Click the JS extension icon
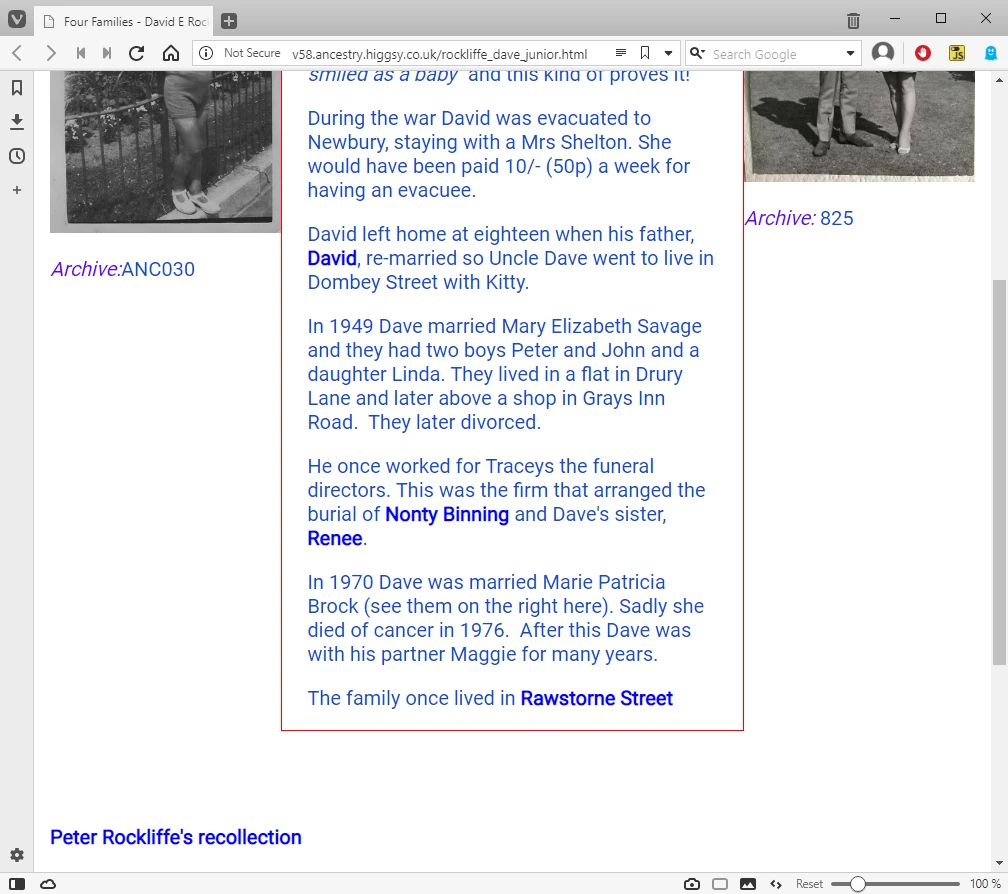Image resolution: width=1008 pixels, height=894 pixels. (957, 53)
